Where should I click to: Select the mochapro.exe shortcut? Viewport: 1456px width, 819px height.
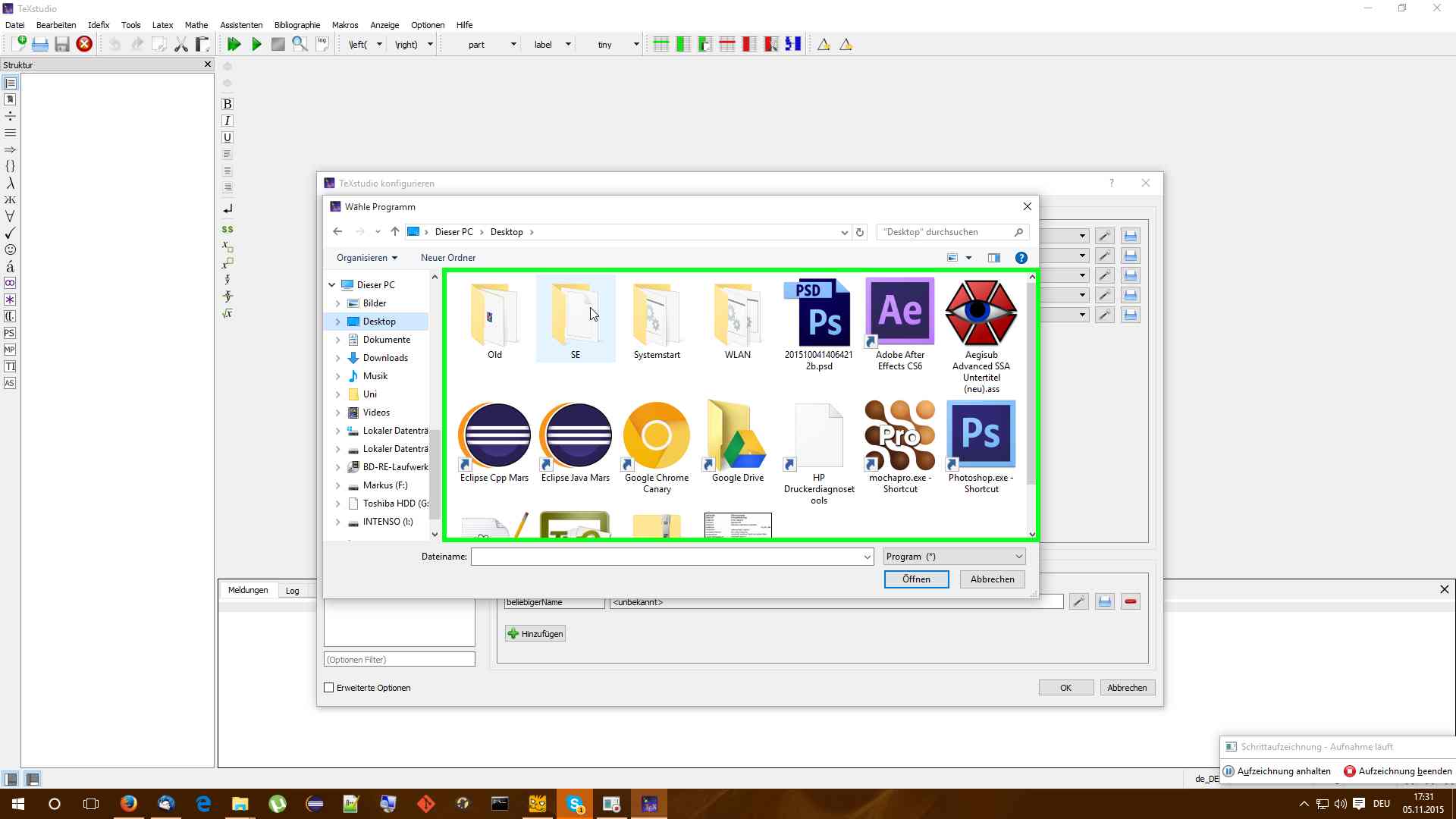pos(900,447)
